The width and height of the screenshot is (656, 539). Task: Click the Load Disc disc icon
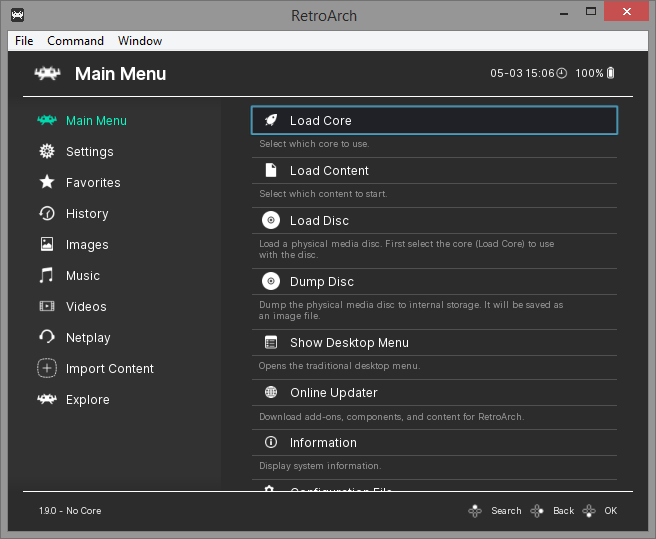click(271, 220)
